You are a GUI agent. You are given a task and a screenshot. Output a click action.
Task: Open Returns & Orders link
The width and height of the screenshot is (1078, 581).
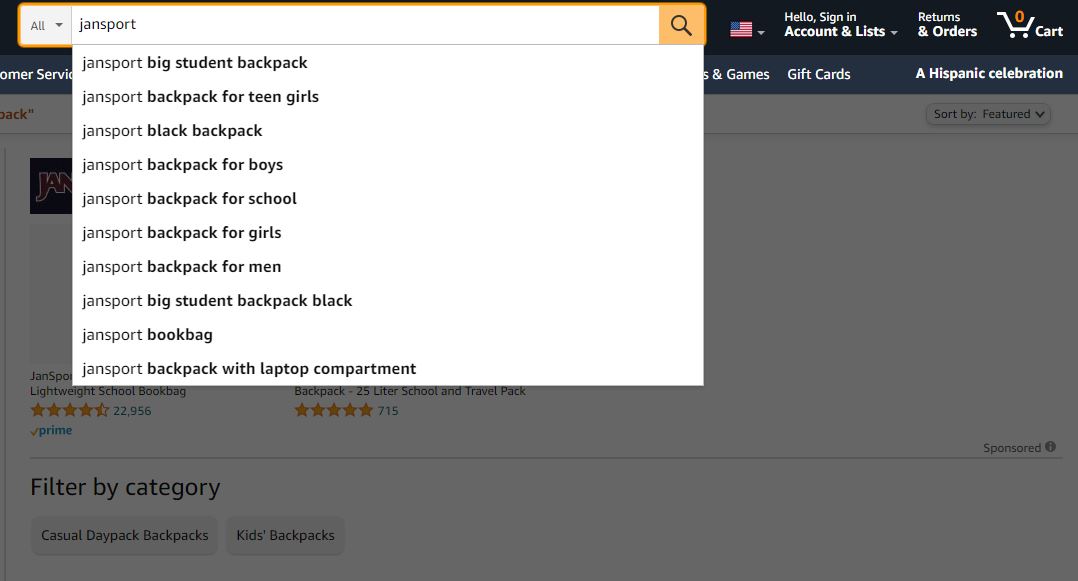click(947, 25)
